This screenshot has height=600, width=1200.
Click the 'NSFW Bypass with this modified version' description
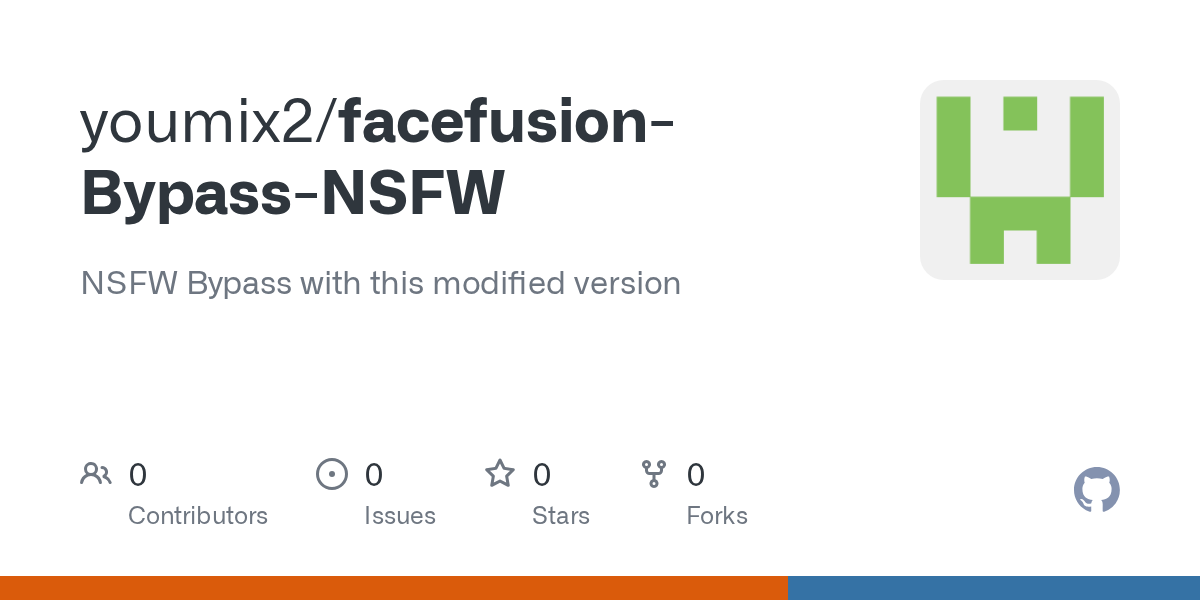click(380, 284)
